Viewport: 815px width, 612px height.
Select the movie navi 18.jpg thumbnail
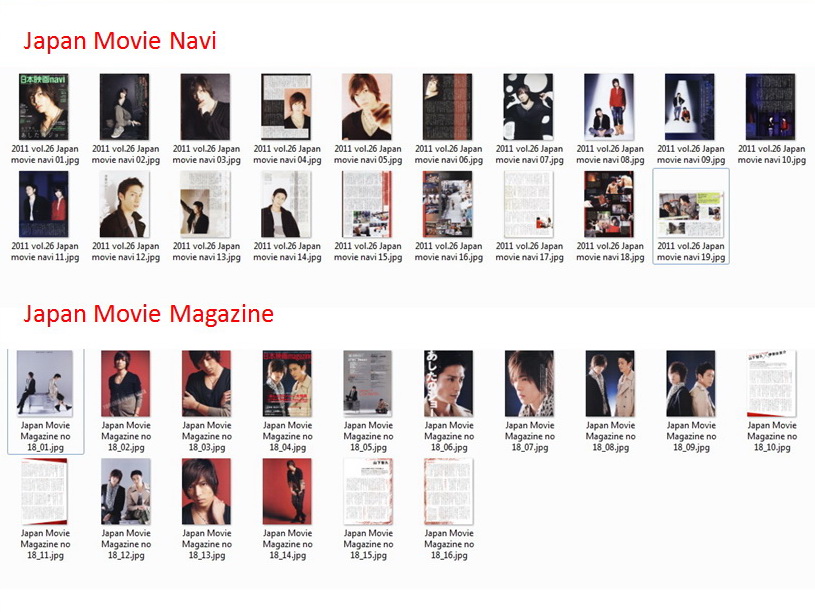click(609, 204)
